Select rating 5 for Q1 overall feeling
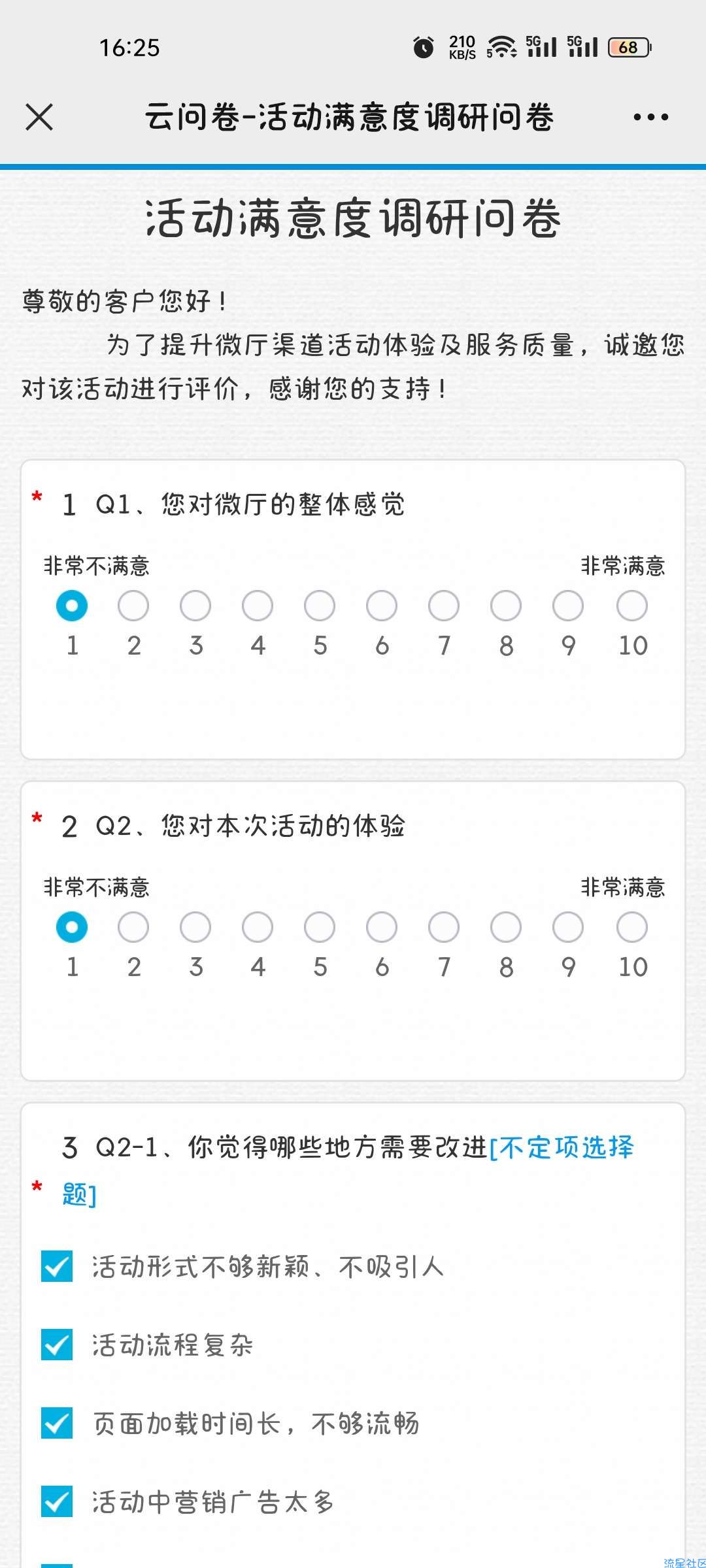This screenshot has width=706, height=1568. (320, 606)
